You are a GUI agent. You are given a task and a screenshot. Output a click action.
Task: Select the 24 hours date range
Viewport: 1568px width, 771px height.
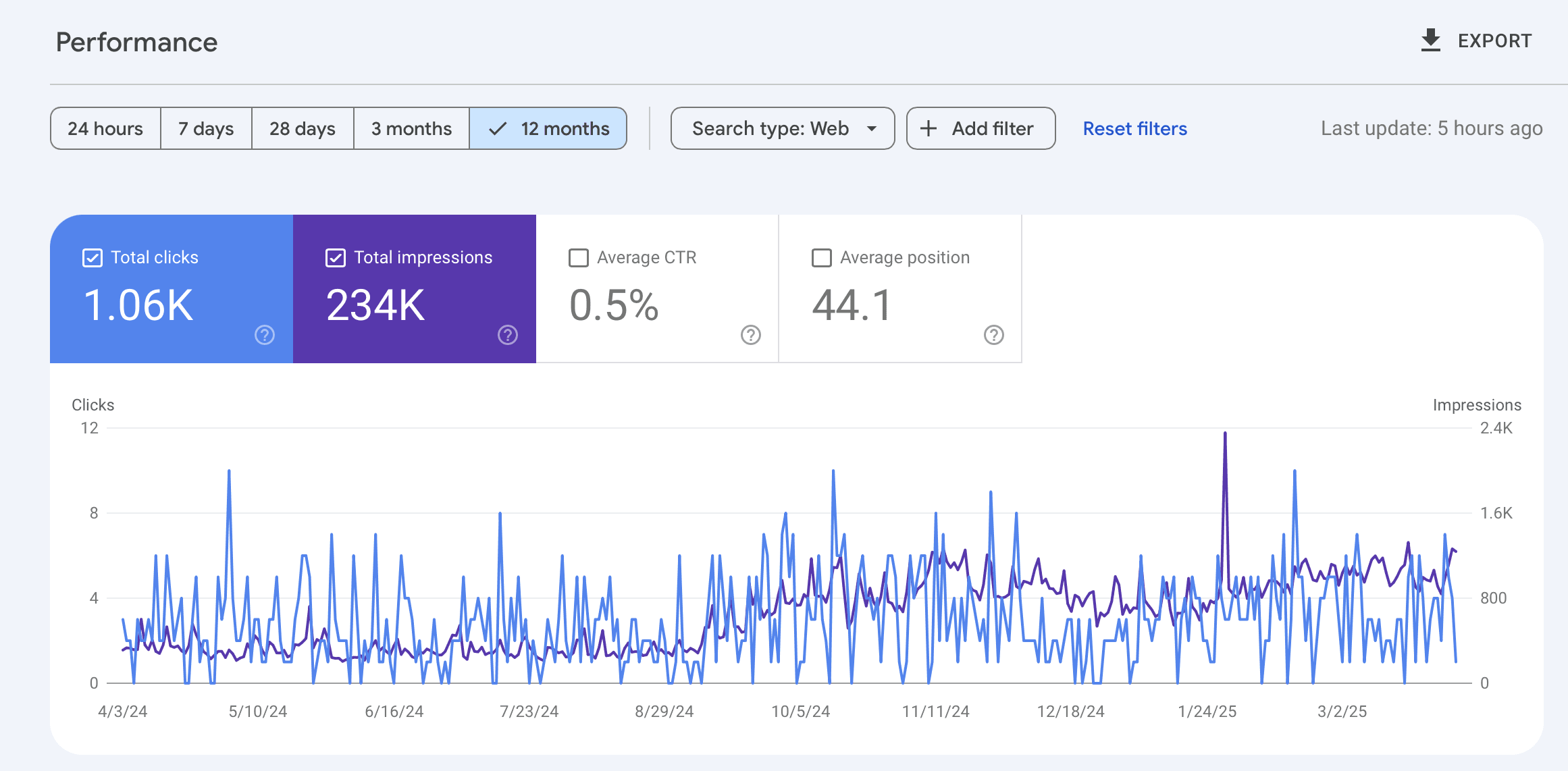105,128
